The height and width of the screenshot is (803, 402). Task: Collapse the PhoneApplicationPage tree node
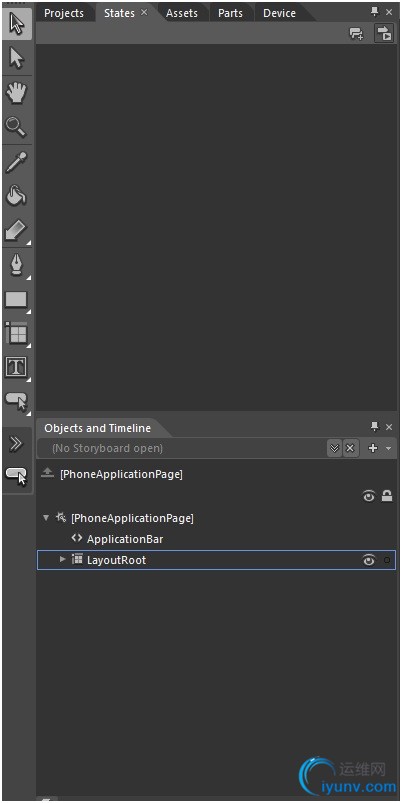pyautogui.click(x=46, y=518)
